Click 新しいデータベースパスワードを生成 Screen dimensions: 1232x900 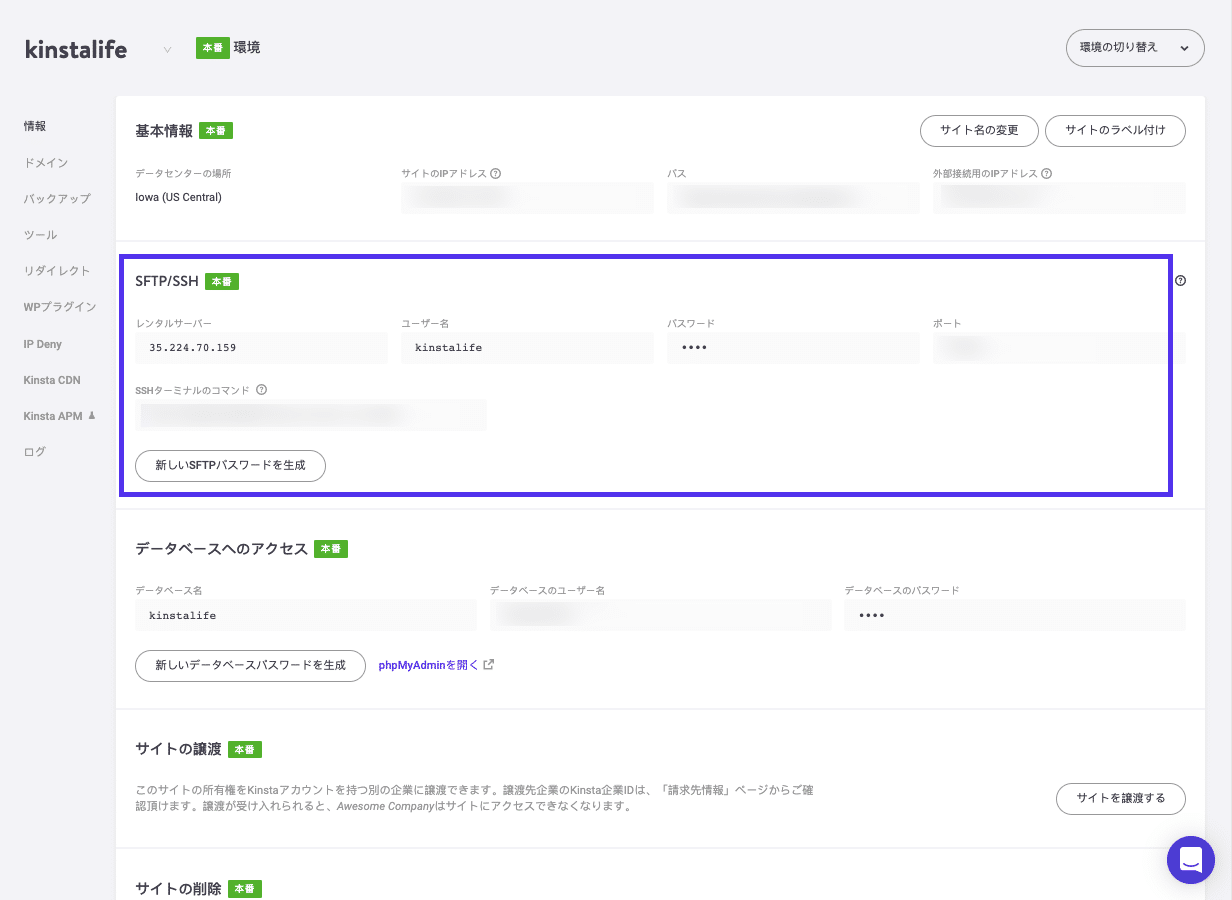coord(250,665)
